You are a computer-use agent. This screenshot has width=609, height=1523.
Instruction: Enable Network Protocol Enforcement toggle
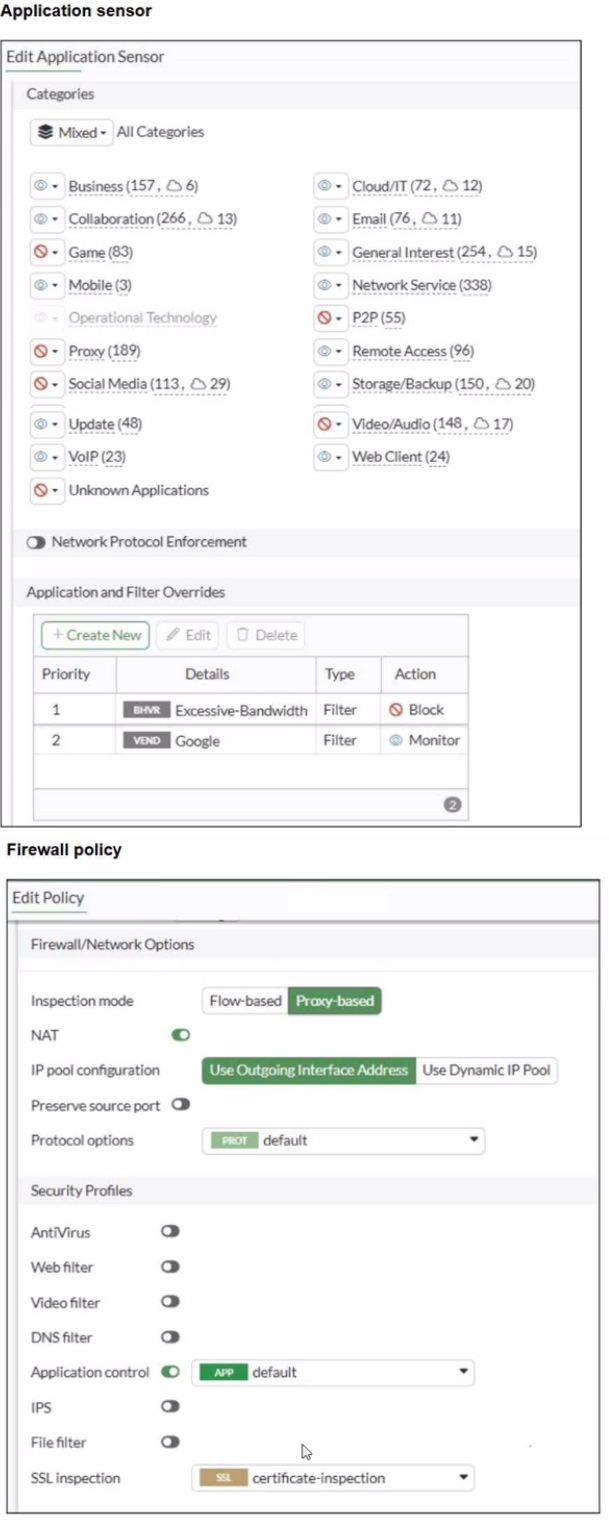(x=36, y=542)
